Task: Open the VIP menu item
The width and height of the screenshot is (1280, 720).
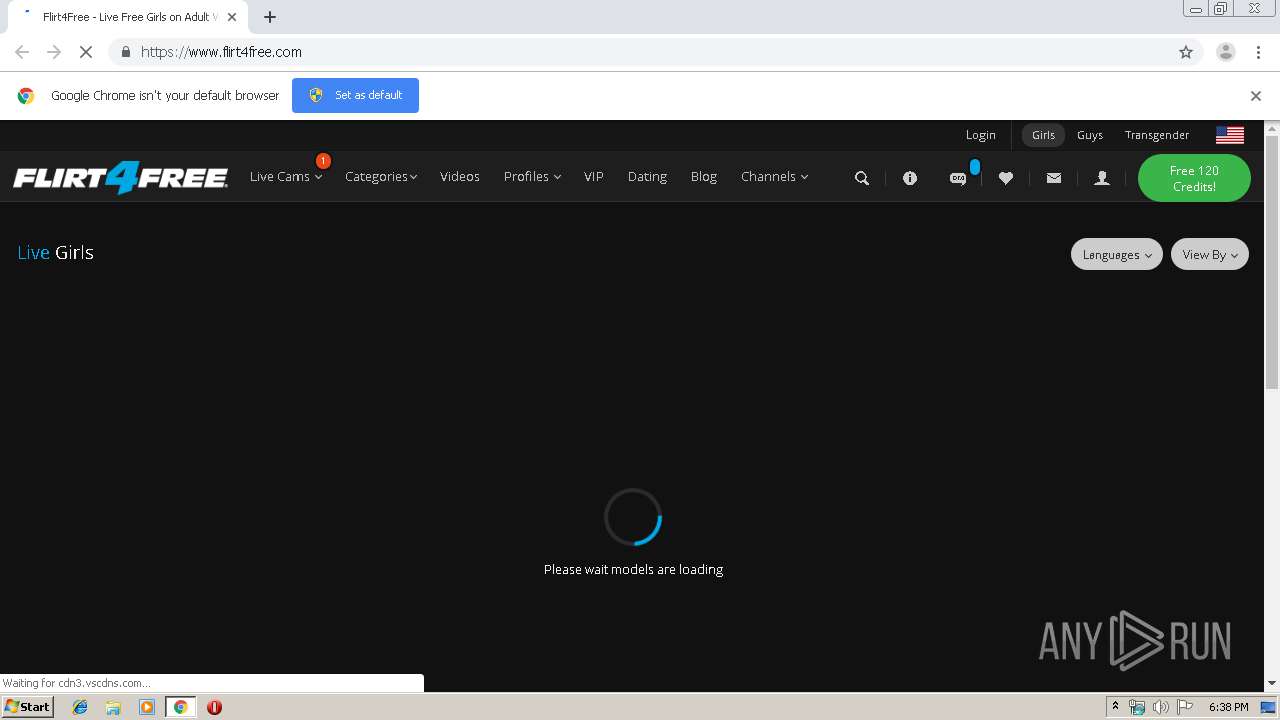Action: tap(594, 177)
